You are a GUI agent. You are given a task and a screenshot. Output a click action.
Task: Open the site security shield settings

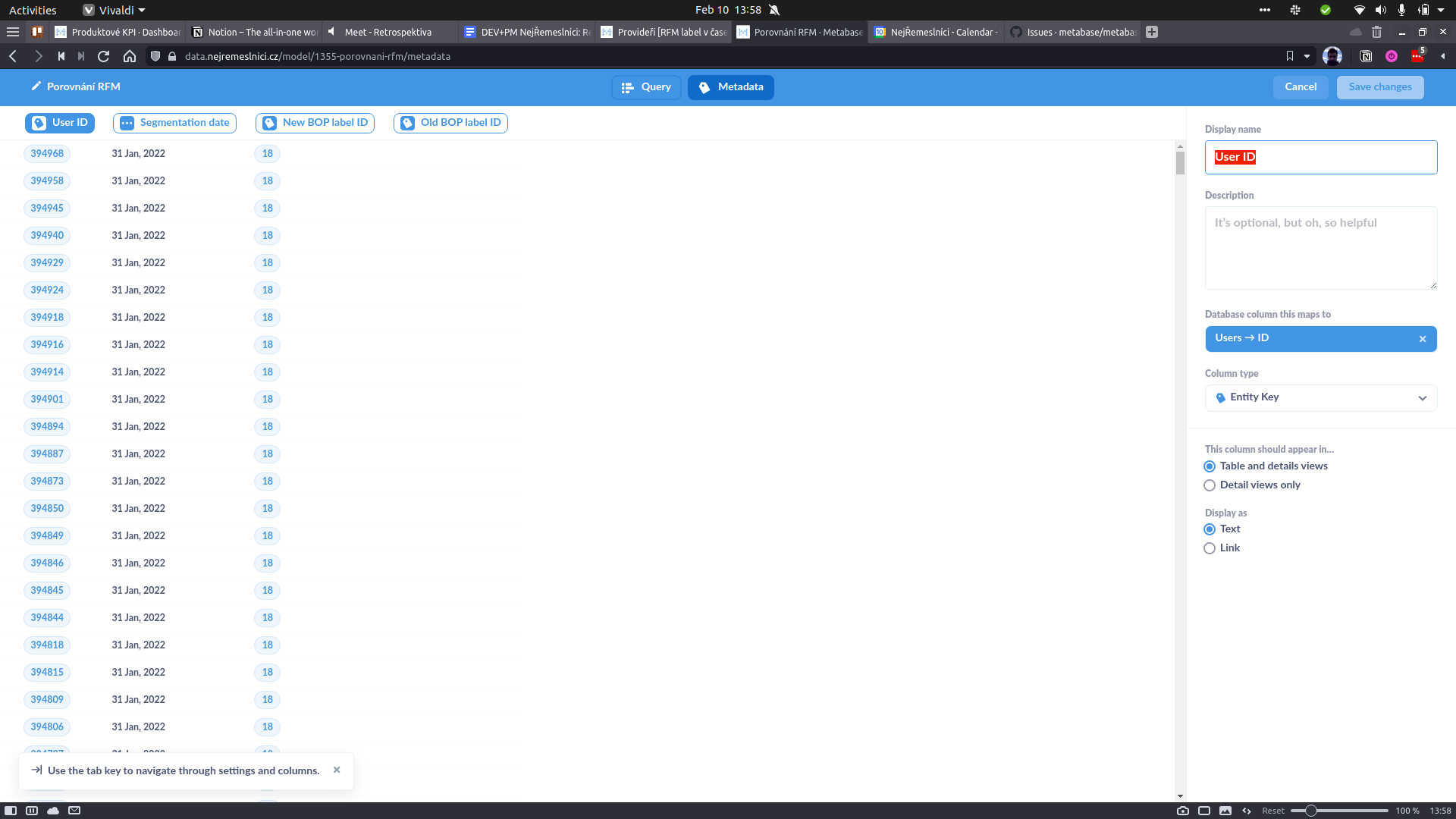[155, 56]
